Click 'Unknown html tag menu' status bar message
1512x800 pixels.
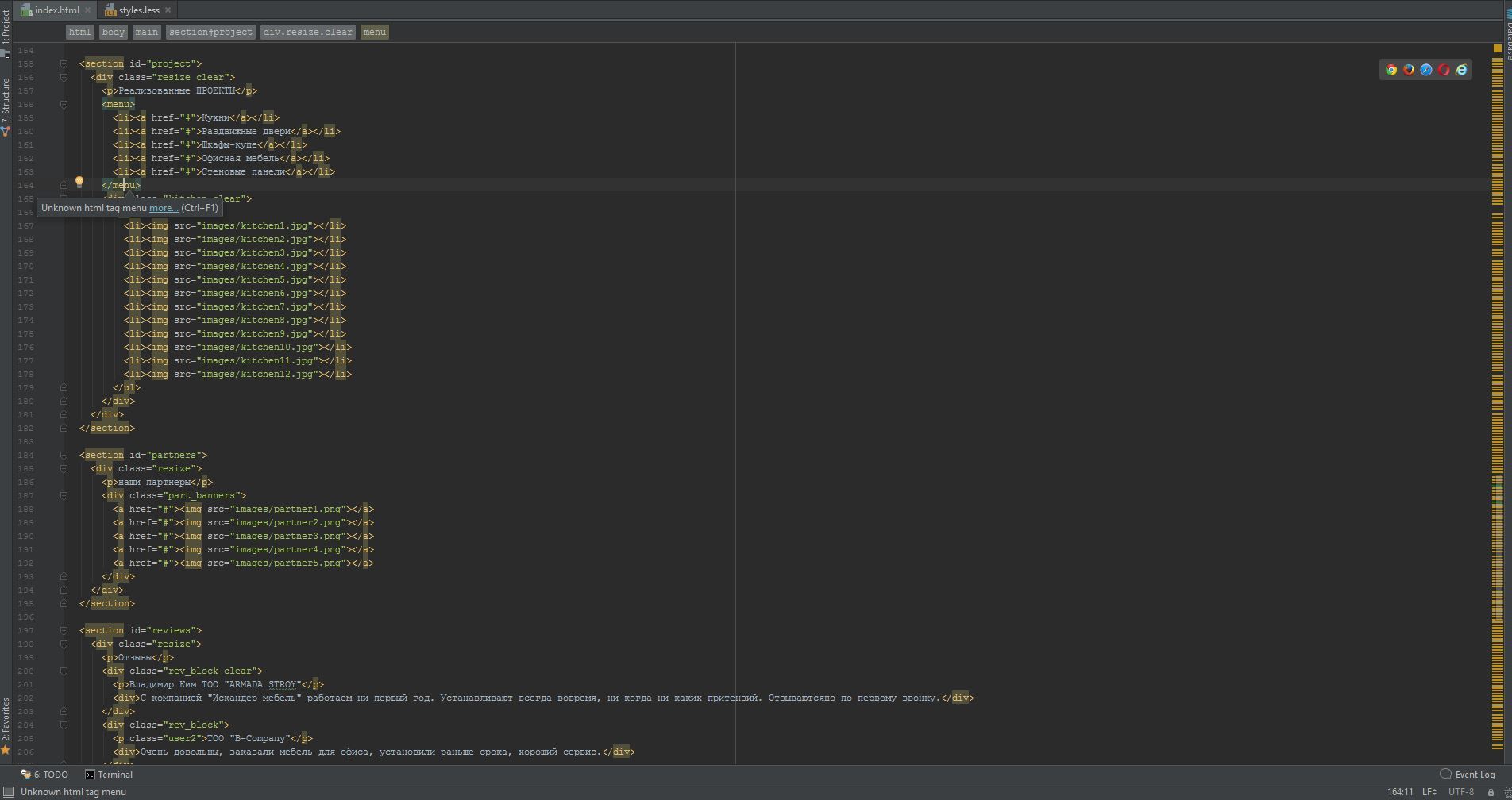point(73,792)
